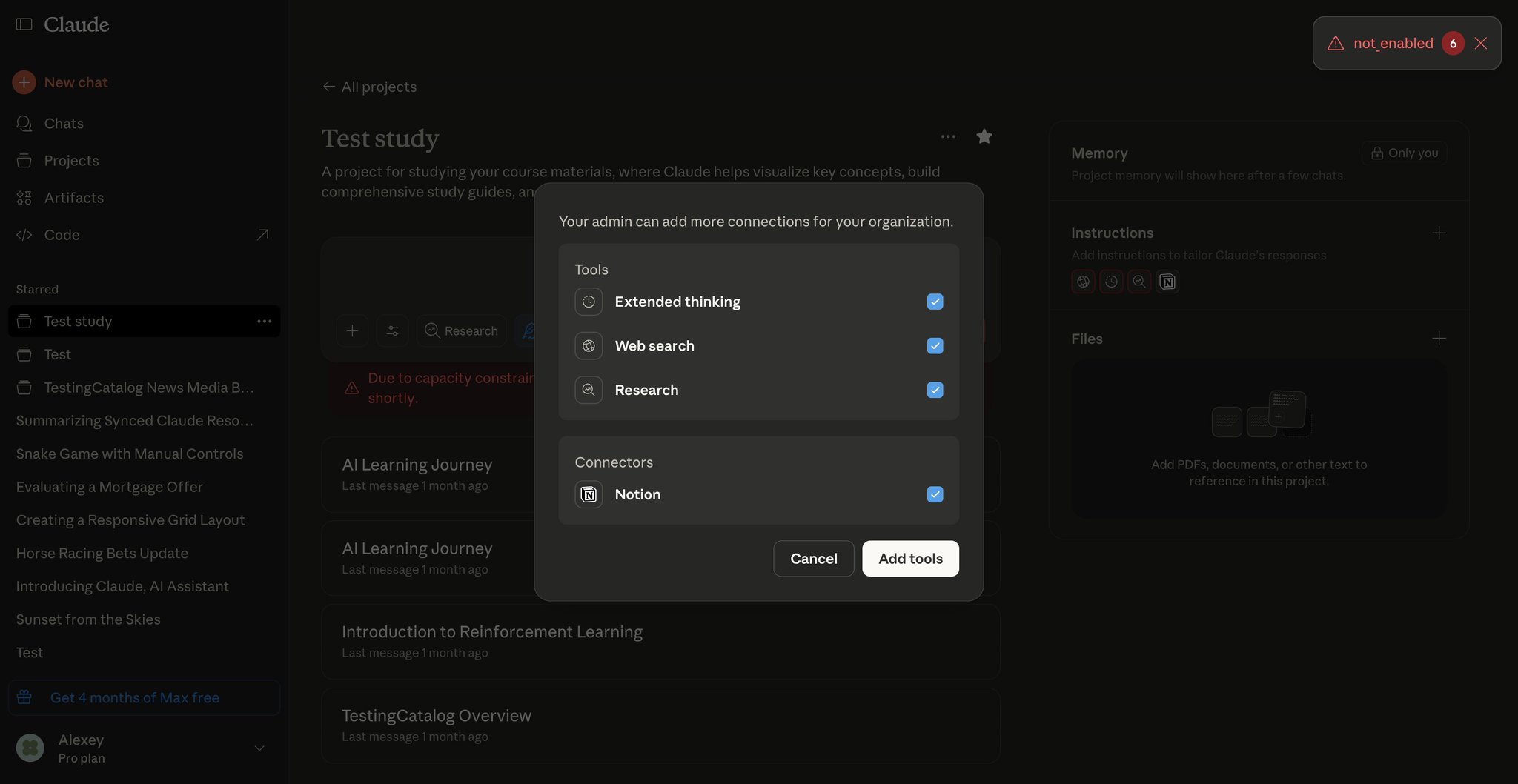The width and height of the screenshot is (1518, 784).
Task: Click the Extended thinking clock icon in dialog
Action: tap(589, 302)
